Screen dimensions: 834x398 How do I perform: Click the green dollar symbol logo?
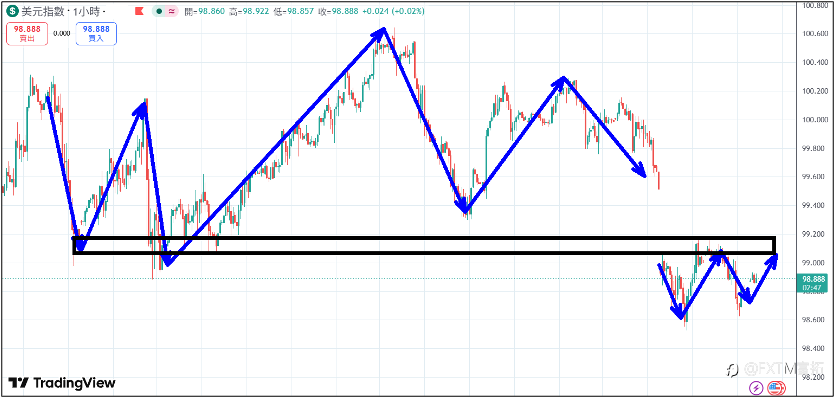(13, 11)
